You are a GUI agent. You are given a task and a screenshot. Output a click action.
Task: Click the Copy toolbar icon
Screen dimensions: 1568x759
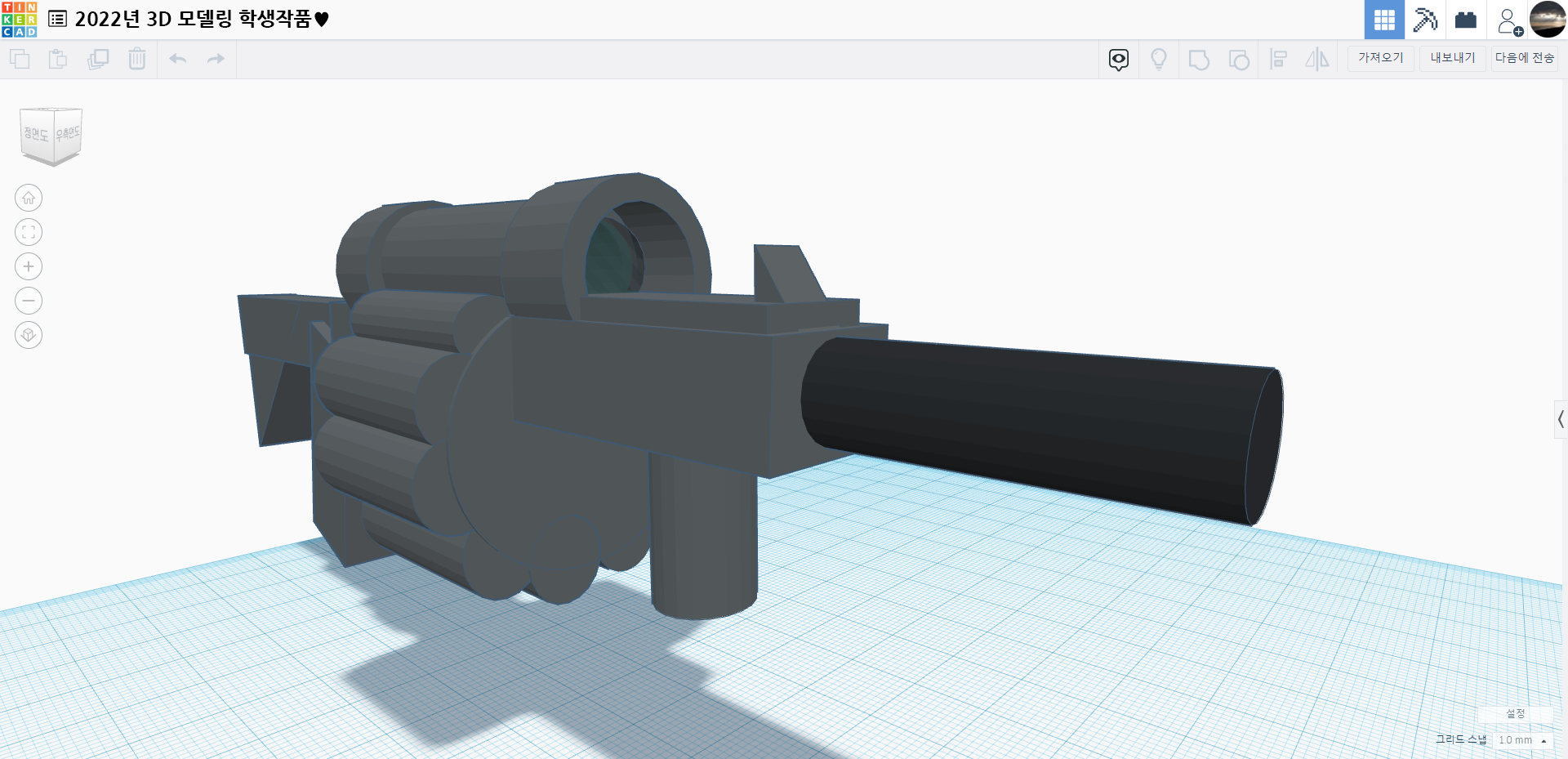(20, 59)
